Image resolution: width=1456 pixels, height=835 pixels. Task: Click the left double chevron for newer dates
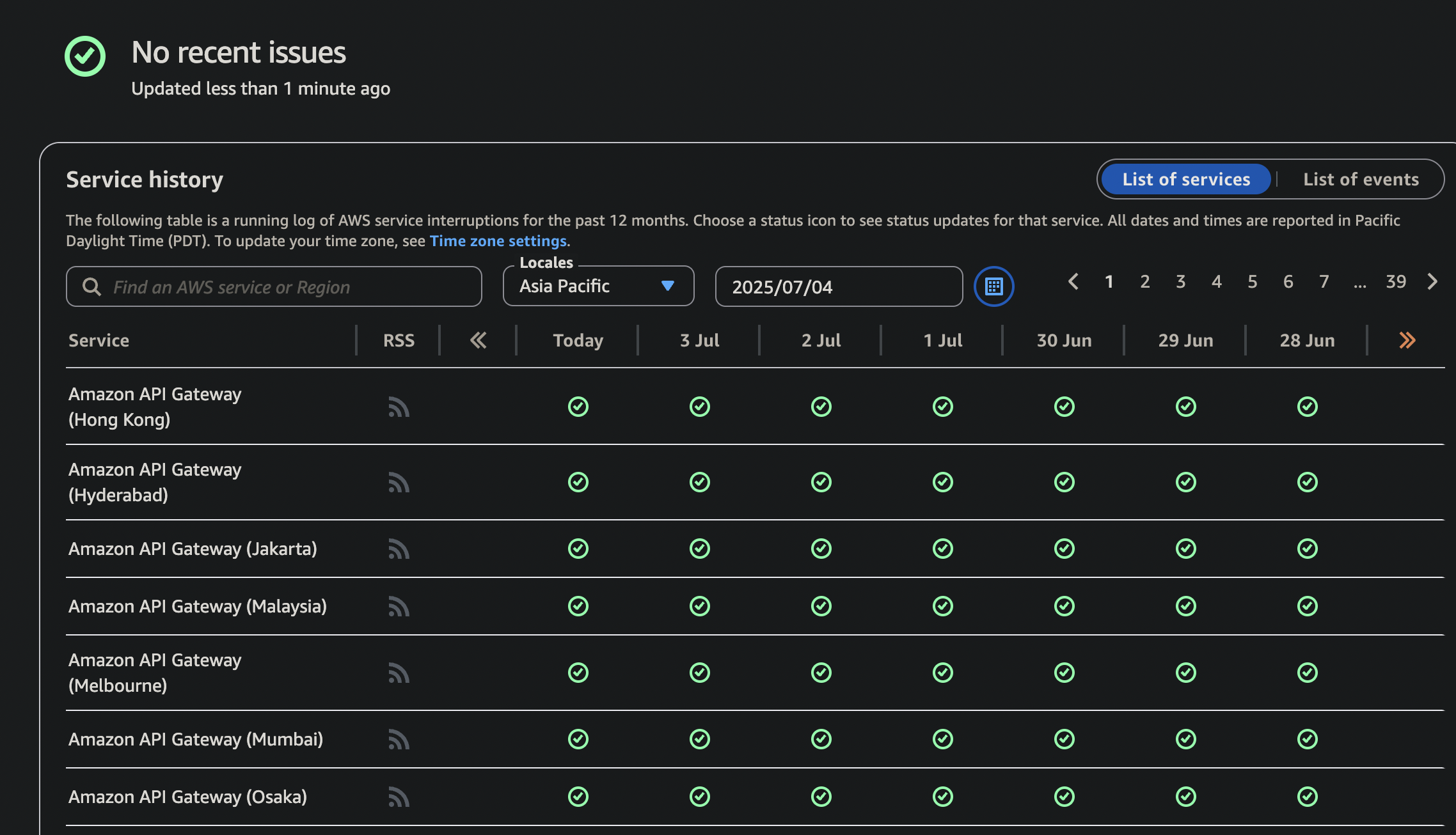coord(478,340)
